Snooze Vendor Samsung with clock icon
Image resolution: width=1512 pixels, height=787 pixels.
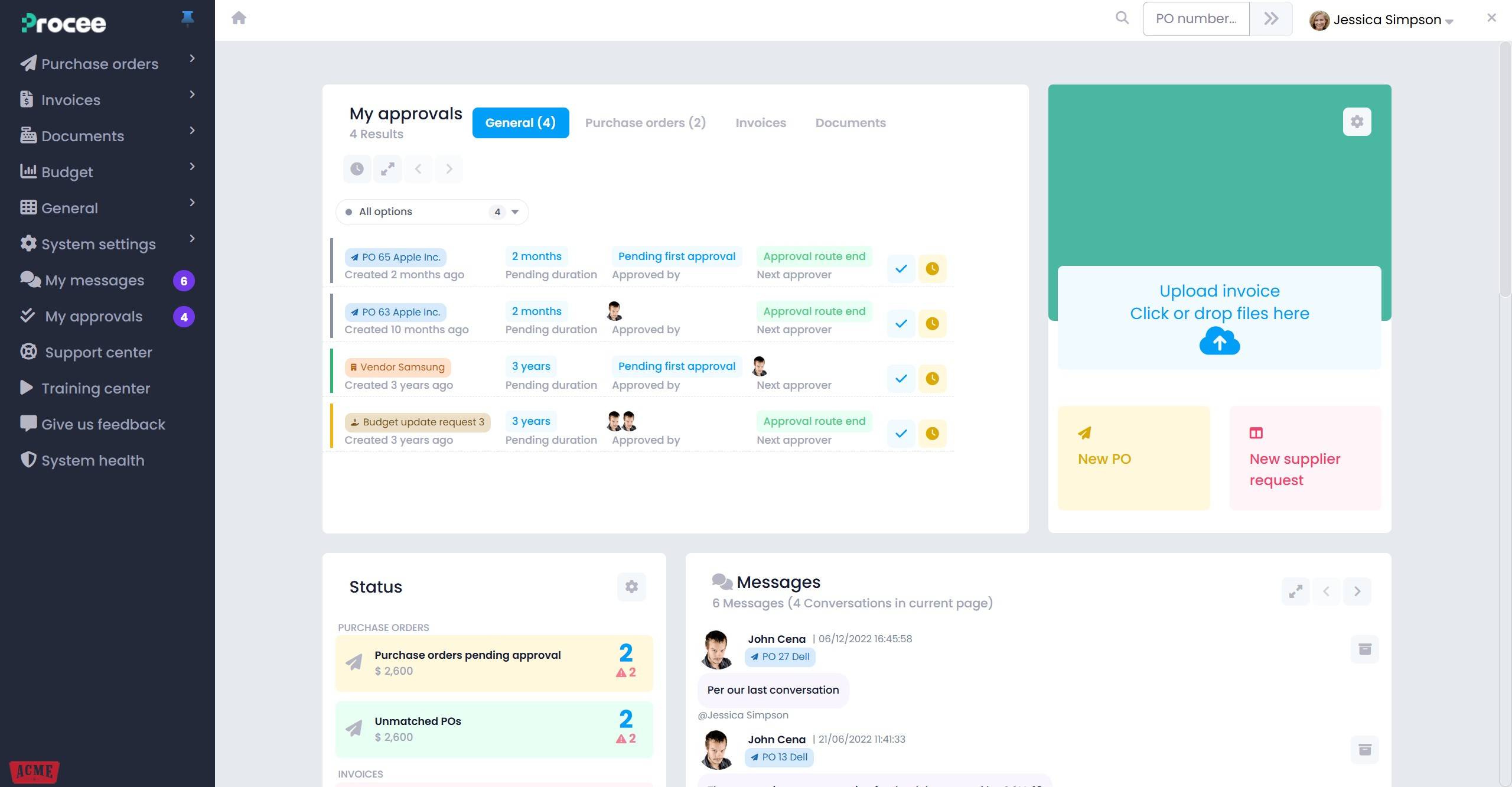point(932,379)
